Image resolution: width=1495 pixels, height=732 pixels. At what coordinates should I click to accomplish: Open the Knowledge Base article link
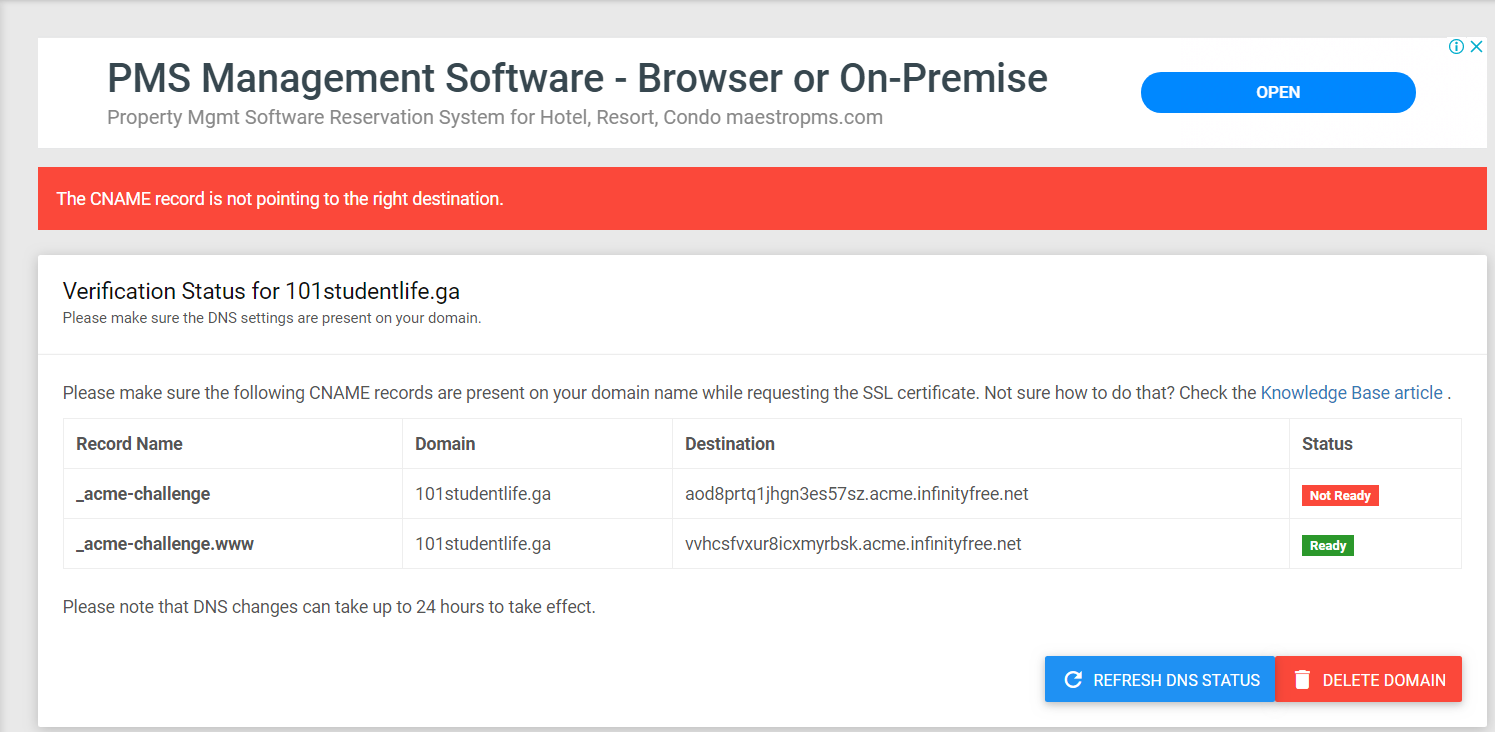click(x=1351, y=393)
